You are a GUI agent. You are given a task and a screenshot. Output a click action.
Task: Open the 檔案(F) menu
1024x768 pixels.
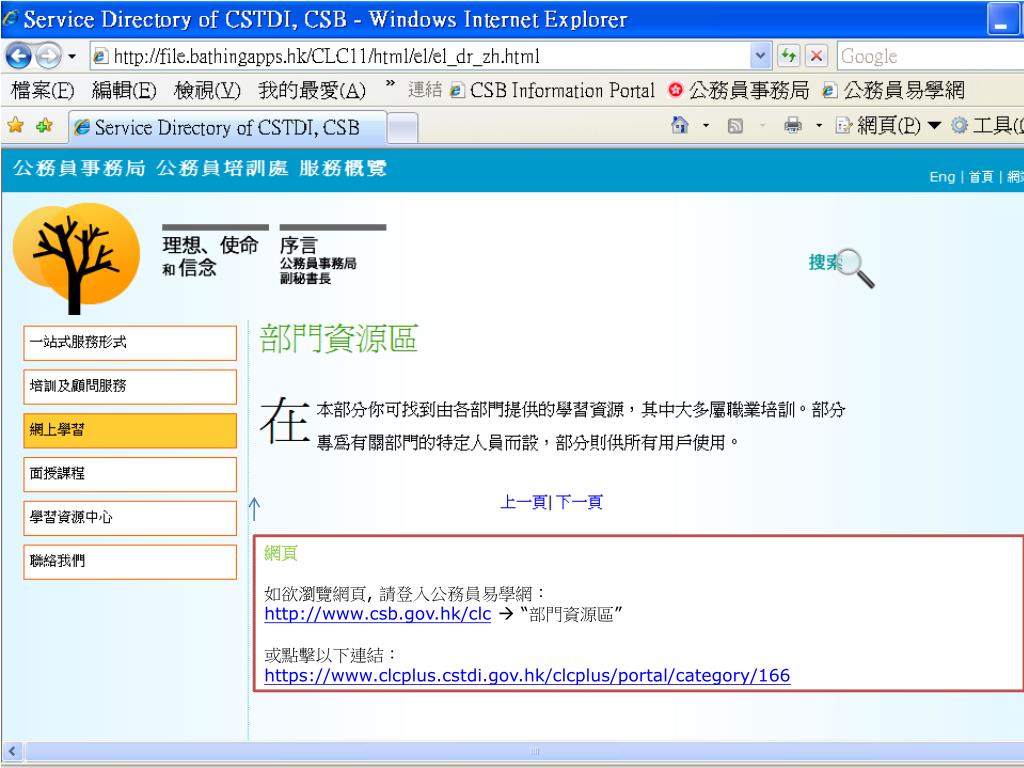(x=42, y=90)
